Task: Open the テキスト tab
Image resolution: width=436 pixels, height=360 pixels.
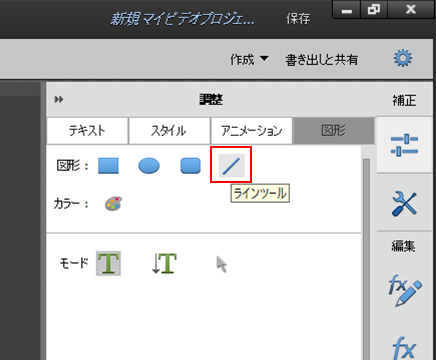Action: click(87, 130)
